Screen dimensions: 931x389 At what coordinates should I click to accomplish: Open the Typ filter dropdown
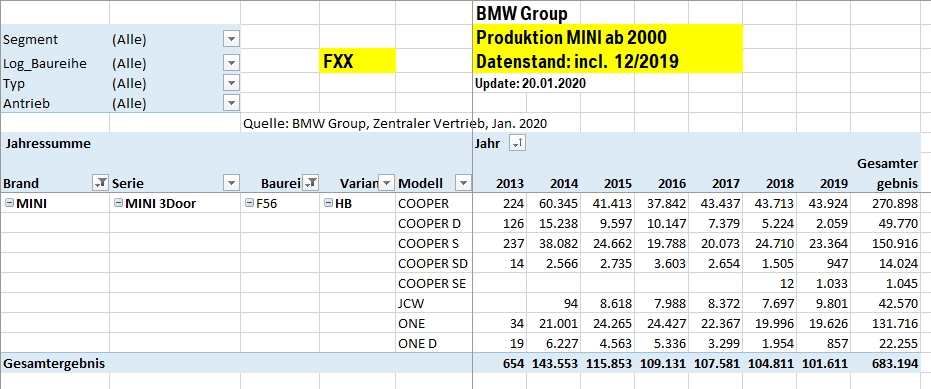click(232, 83)
